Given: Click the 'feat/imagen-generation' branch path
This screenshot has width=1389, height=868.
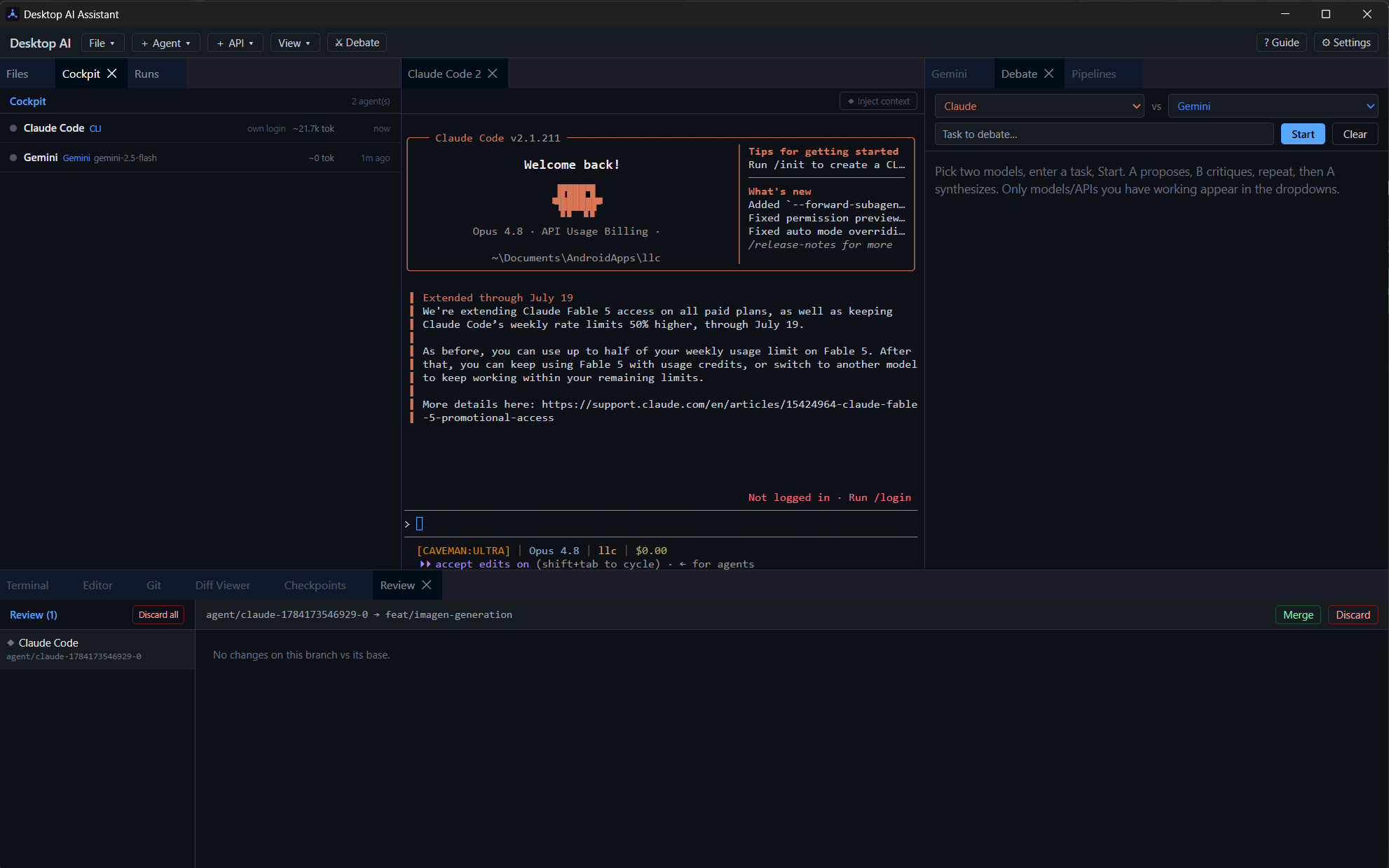Looking at the screenshot, I should [x=449, y=614].
